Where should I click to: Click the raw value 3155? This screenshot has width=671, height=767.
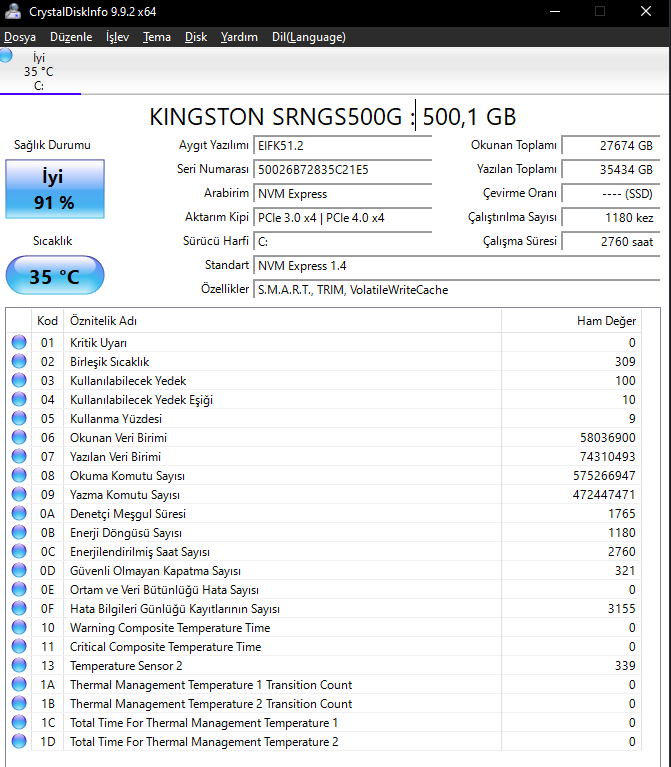[622, 609]
